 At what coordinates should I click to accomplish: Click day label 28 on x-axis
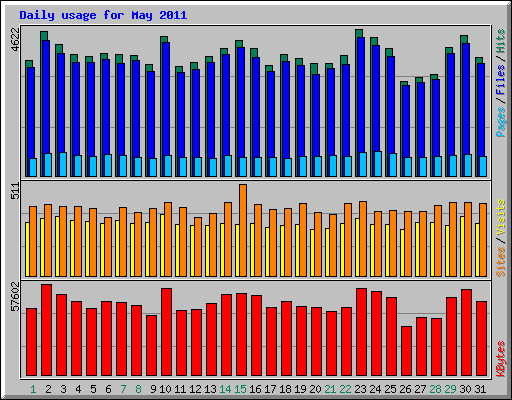point(435,389)
